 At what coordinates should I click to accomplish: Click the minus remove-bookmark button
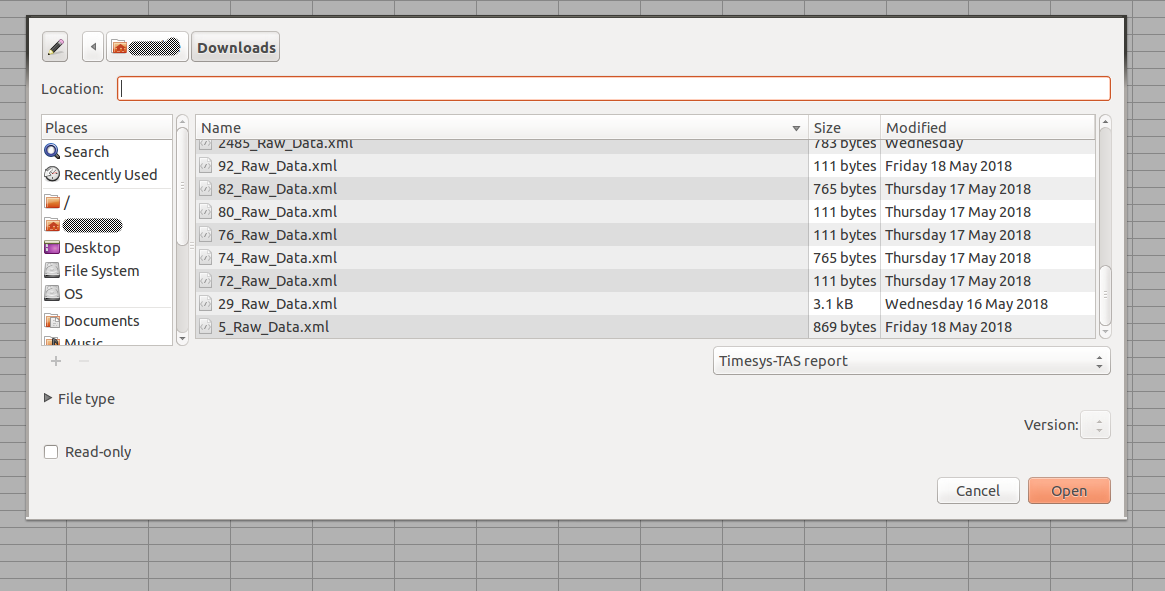click(84, 361)
